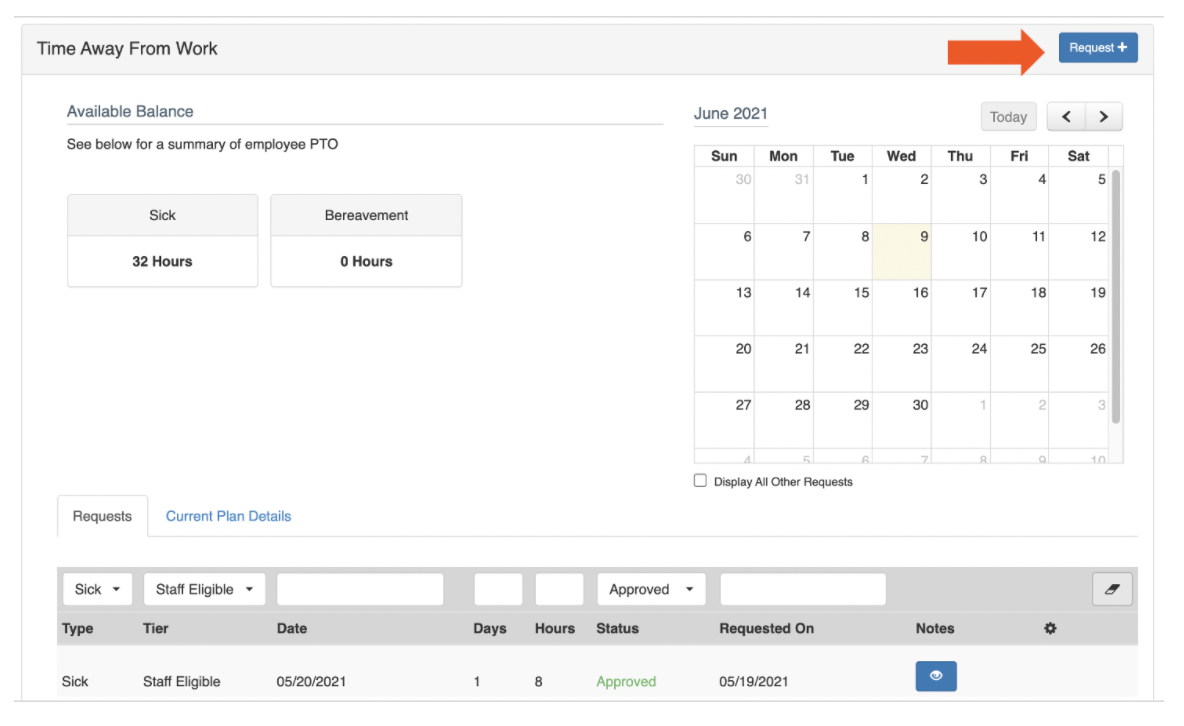This screenshot has width=1184, height=726.
Task: Advance calendar to next month
Action: point(1103,117)
